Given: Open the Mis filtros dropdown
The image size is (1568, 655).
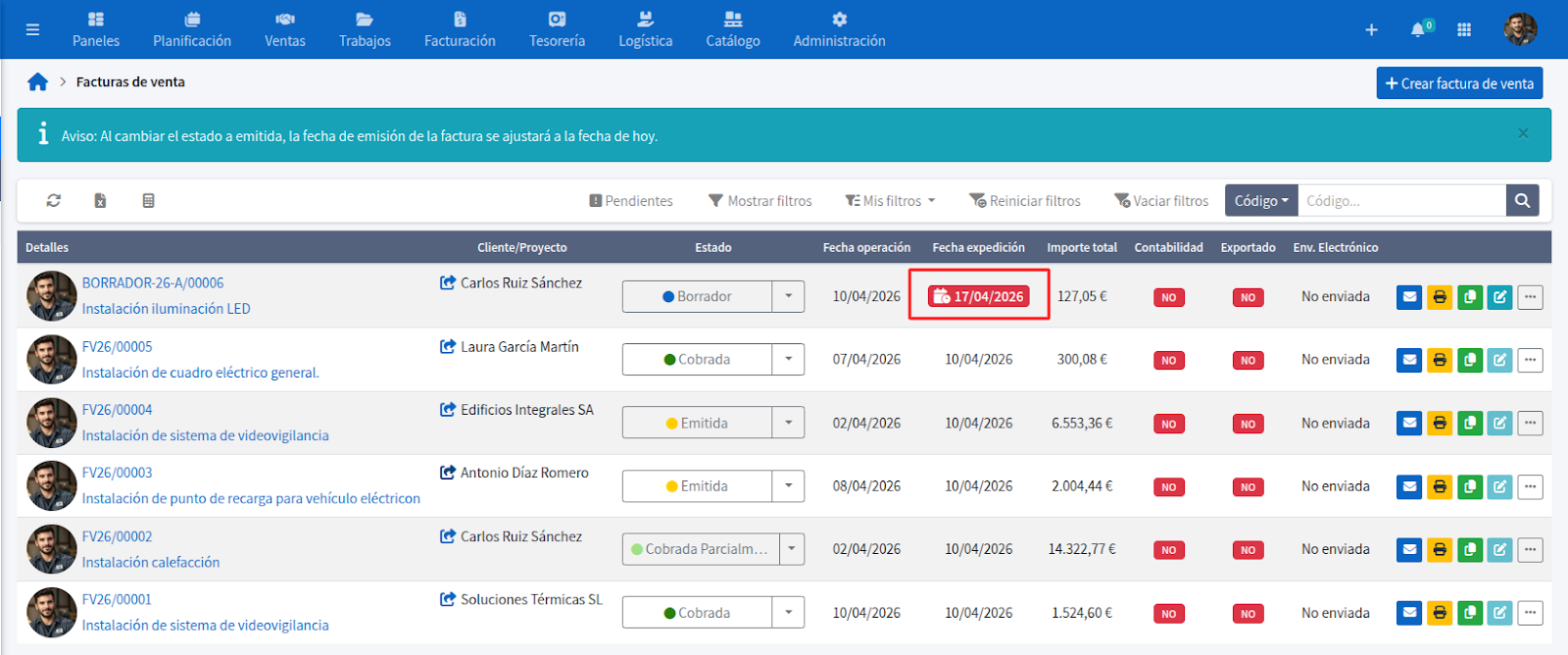Looking at the screenshot, I should pos(890,201).
